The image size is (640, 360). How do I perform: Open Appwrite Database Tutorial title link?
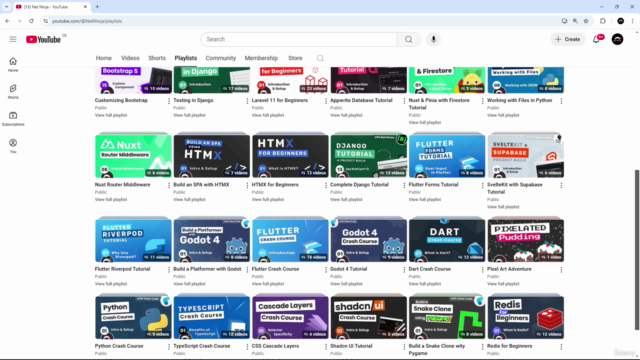pos(361,100)
